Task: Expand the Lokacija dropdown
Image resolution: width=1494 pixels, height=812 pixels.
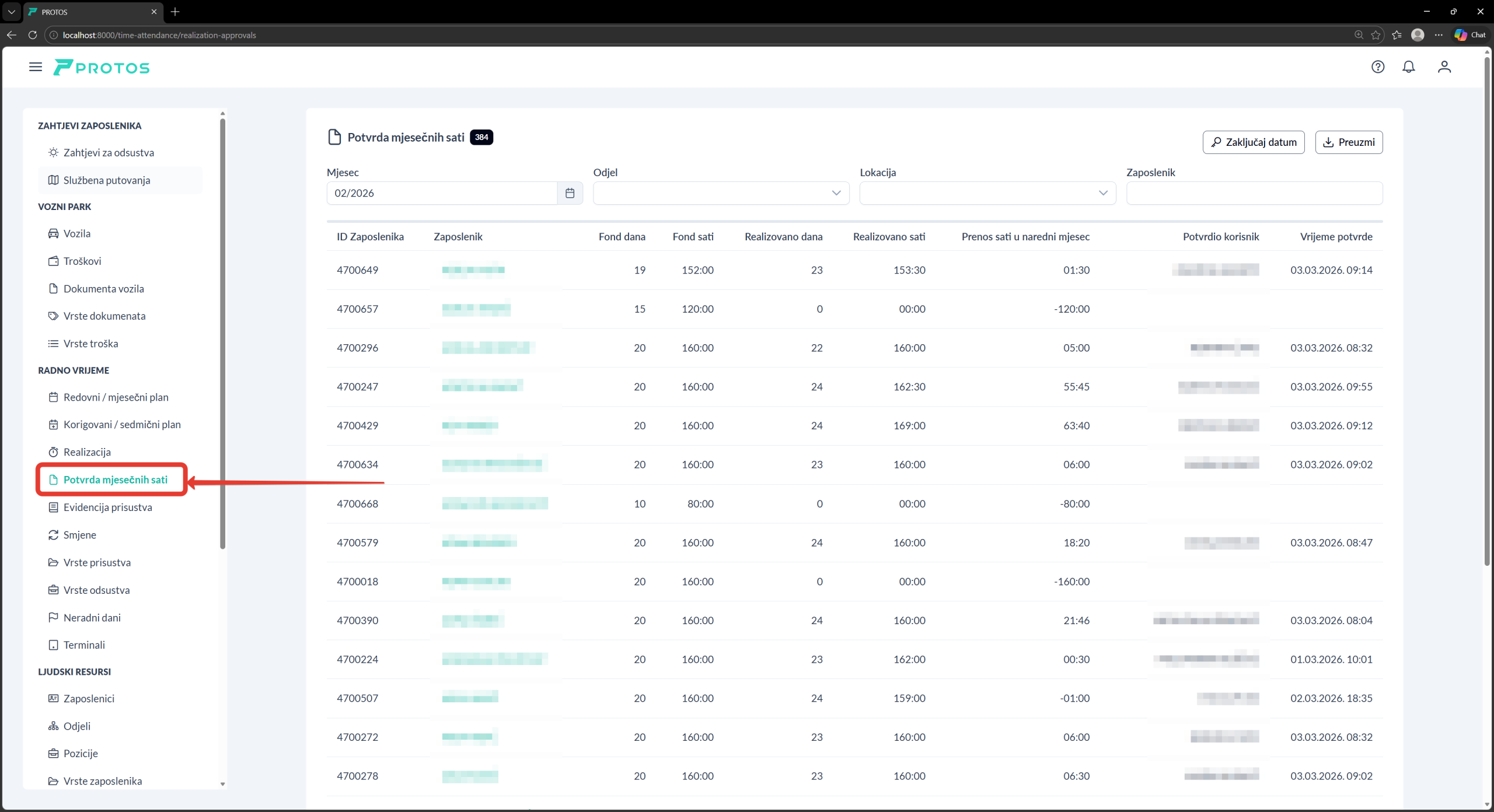Action: point(987,193)
